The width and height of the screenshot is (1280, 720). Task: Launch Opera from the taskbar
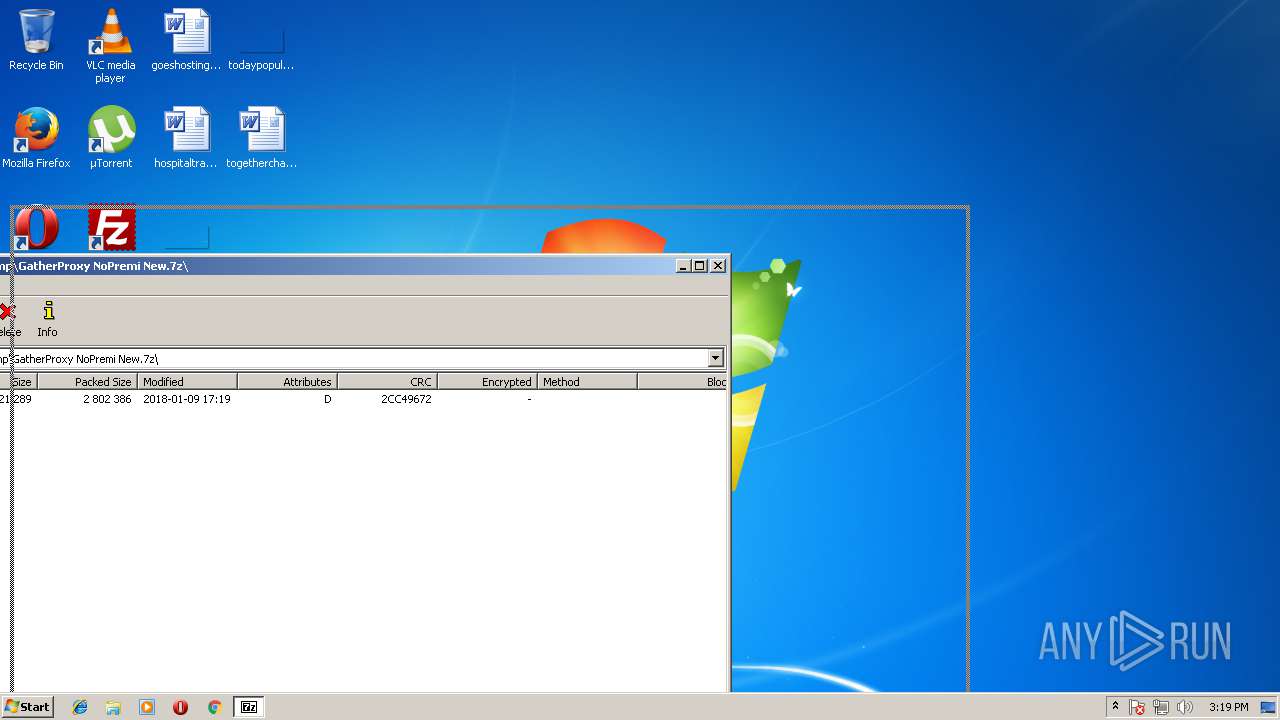click(180, 707)
